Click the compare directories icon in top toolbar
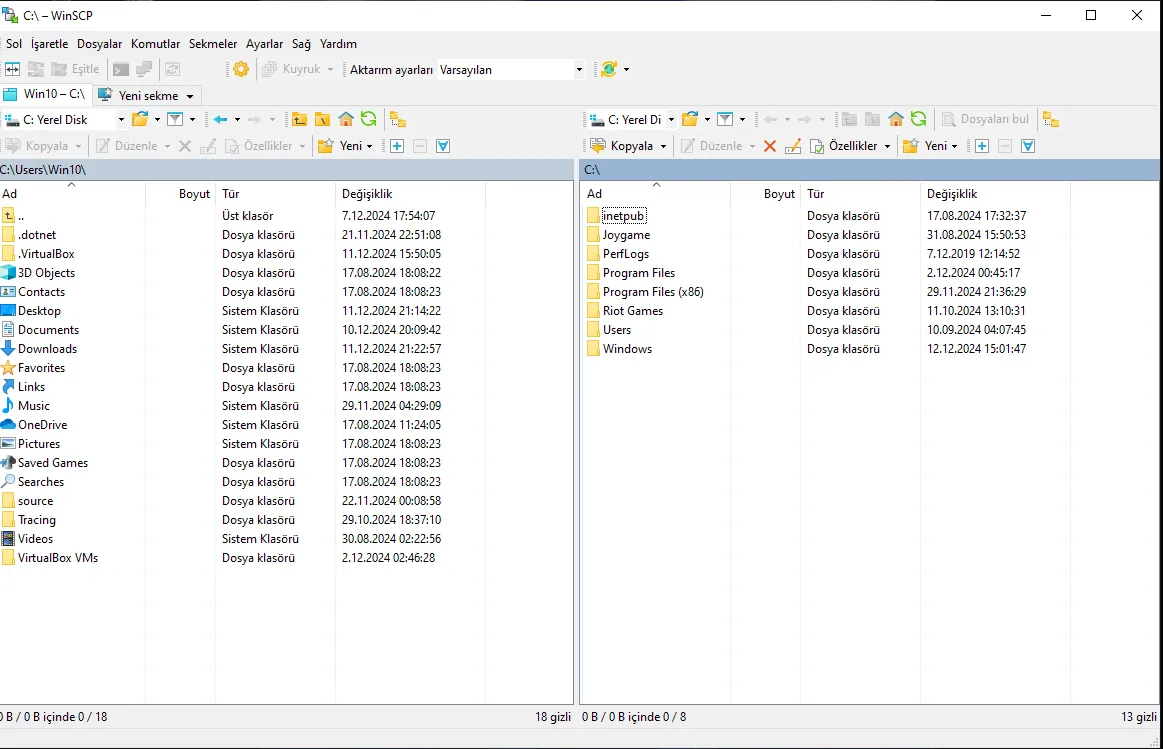Viewport: 1163px width, 749px height. pos(13,69)
